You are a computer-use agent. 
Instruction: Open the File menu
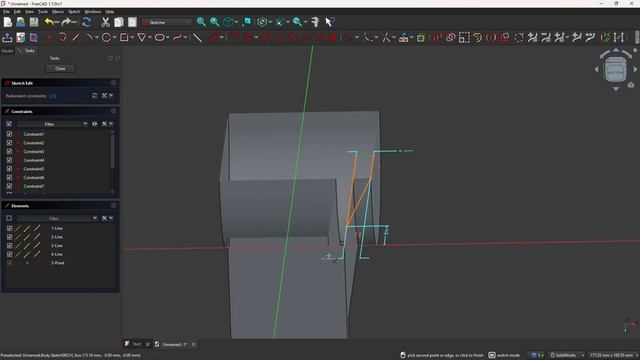pyautogui.click(x=6, y=12)
